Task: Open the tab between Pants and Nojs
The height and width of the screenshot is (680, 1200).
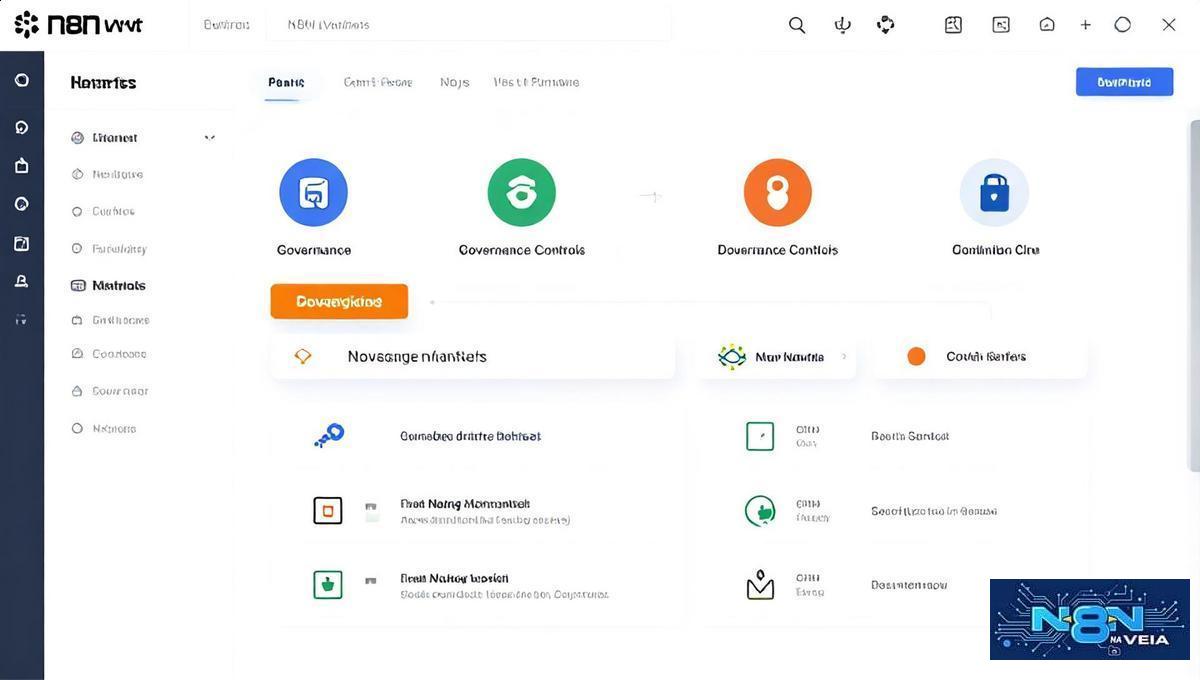Action: [378, 82]
